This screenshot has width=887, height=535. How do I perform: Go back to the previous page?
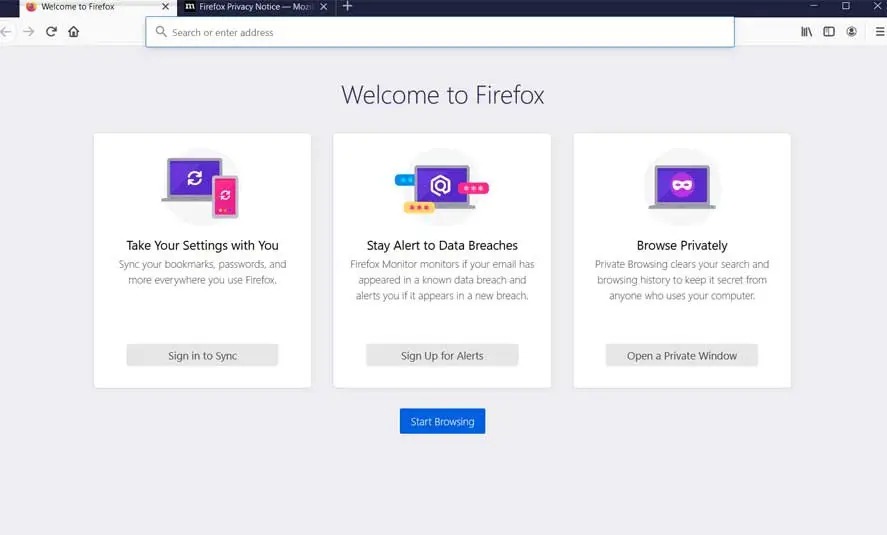click(x=7, y=32)
